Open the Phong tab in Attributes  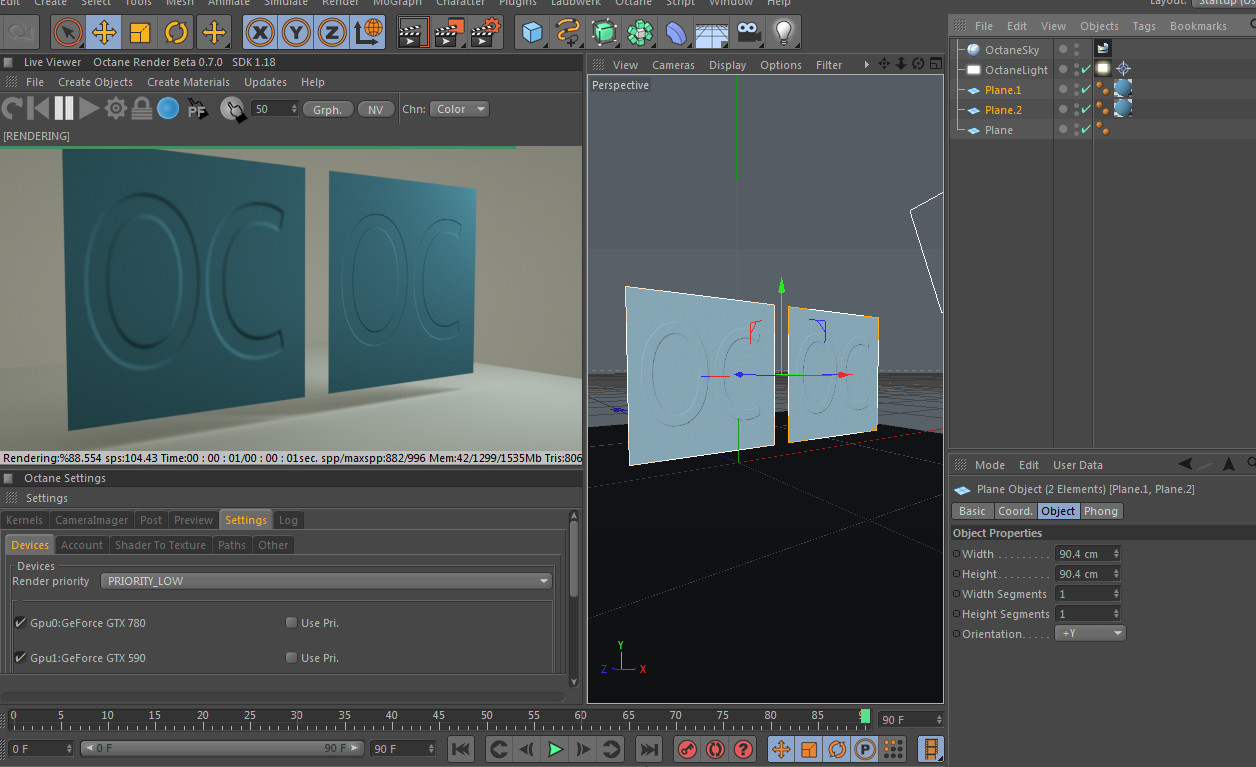point(1101,511)
